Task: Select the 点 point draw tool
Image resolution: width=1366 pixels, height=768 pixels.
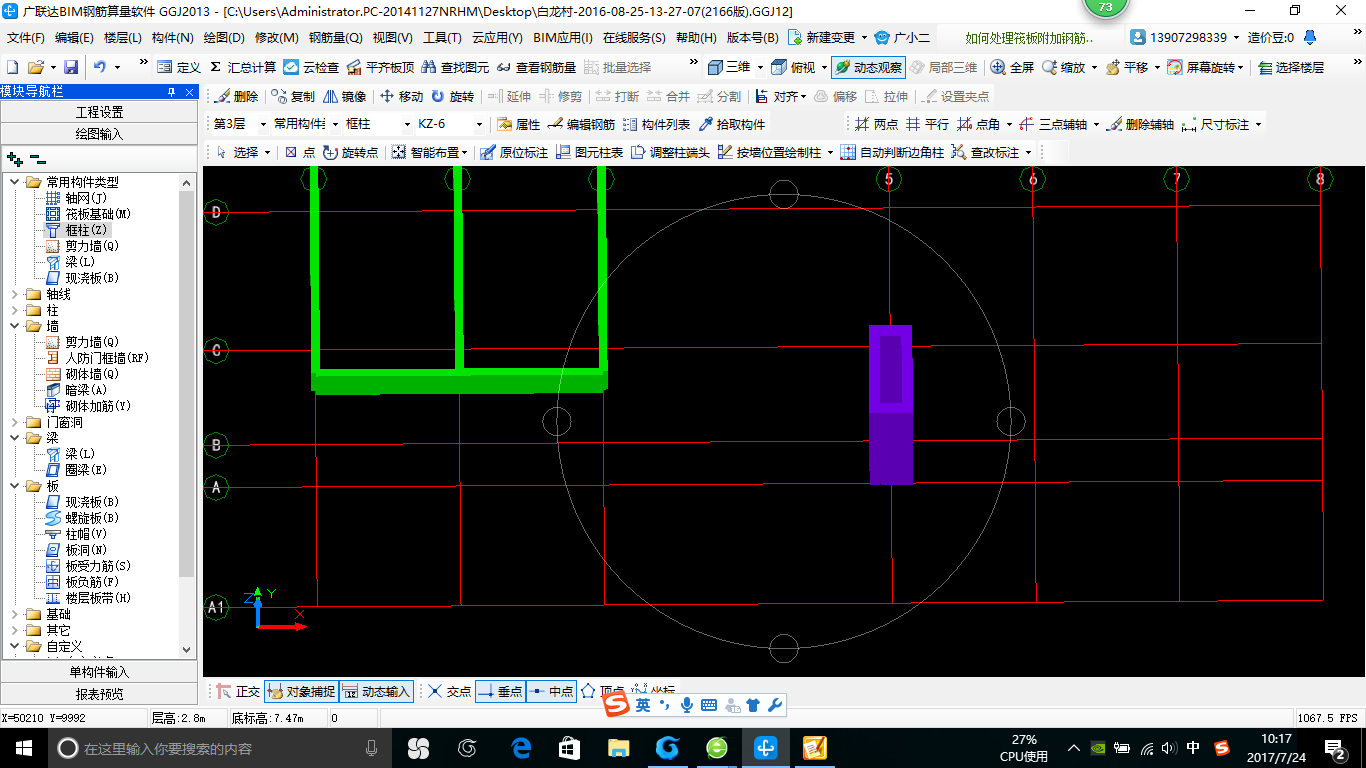Action: [299, 152]
